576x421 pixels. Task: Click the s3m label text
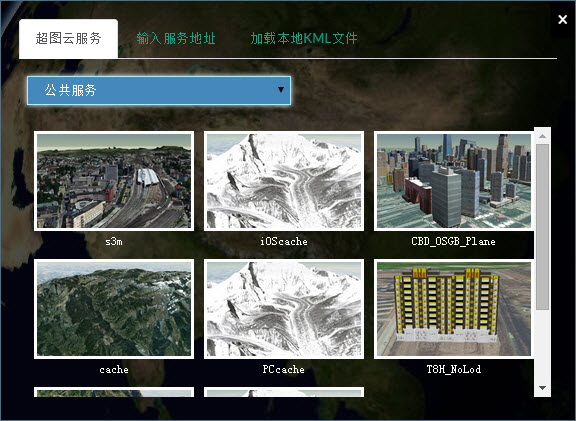(114, 241)
